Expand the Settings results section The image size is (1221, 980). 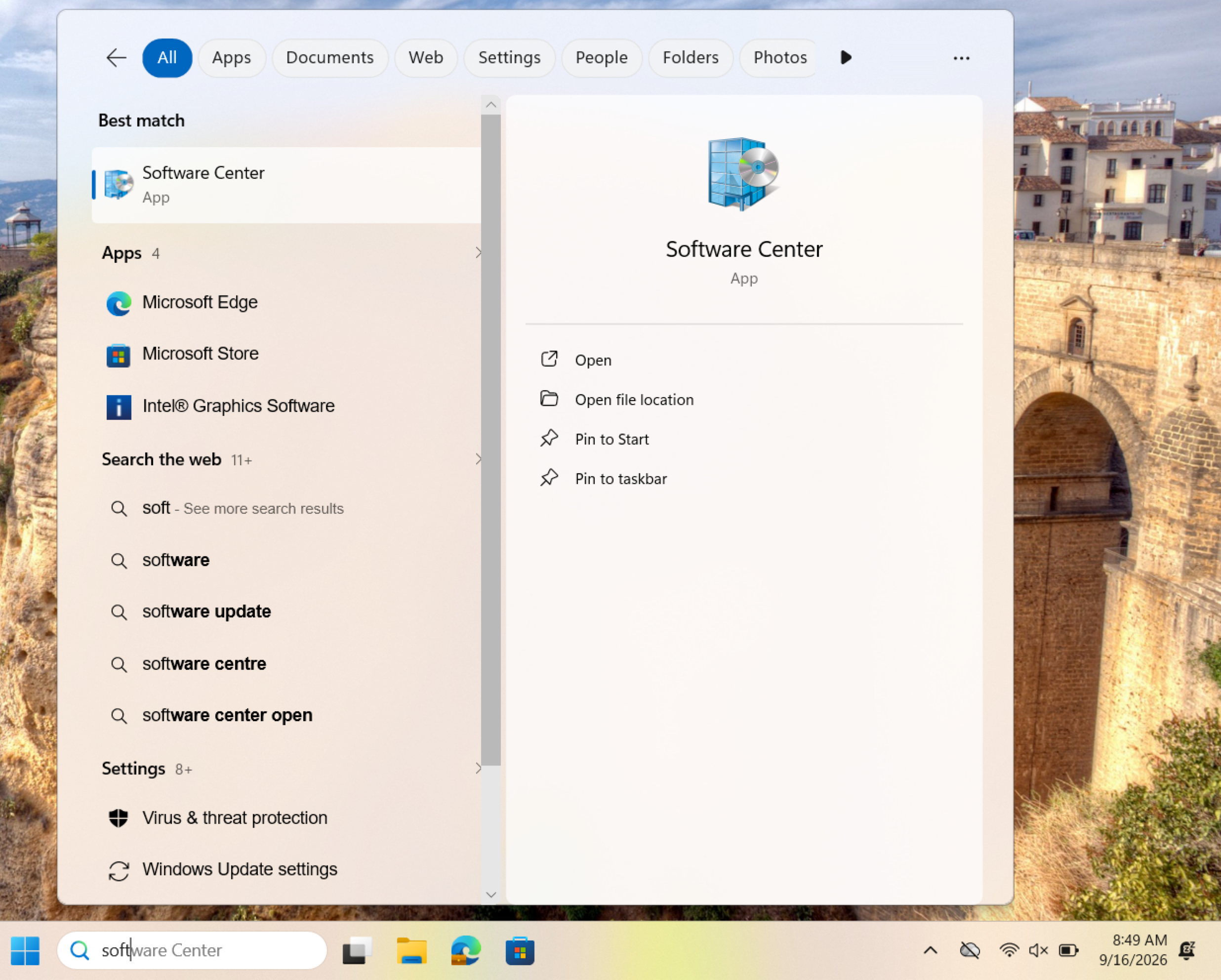[x=479, y=768]
